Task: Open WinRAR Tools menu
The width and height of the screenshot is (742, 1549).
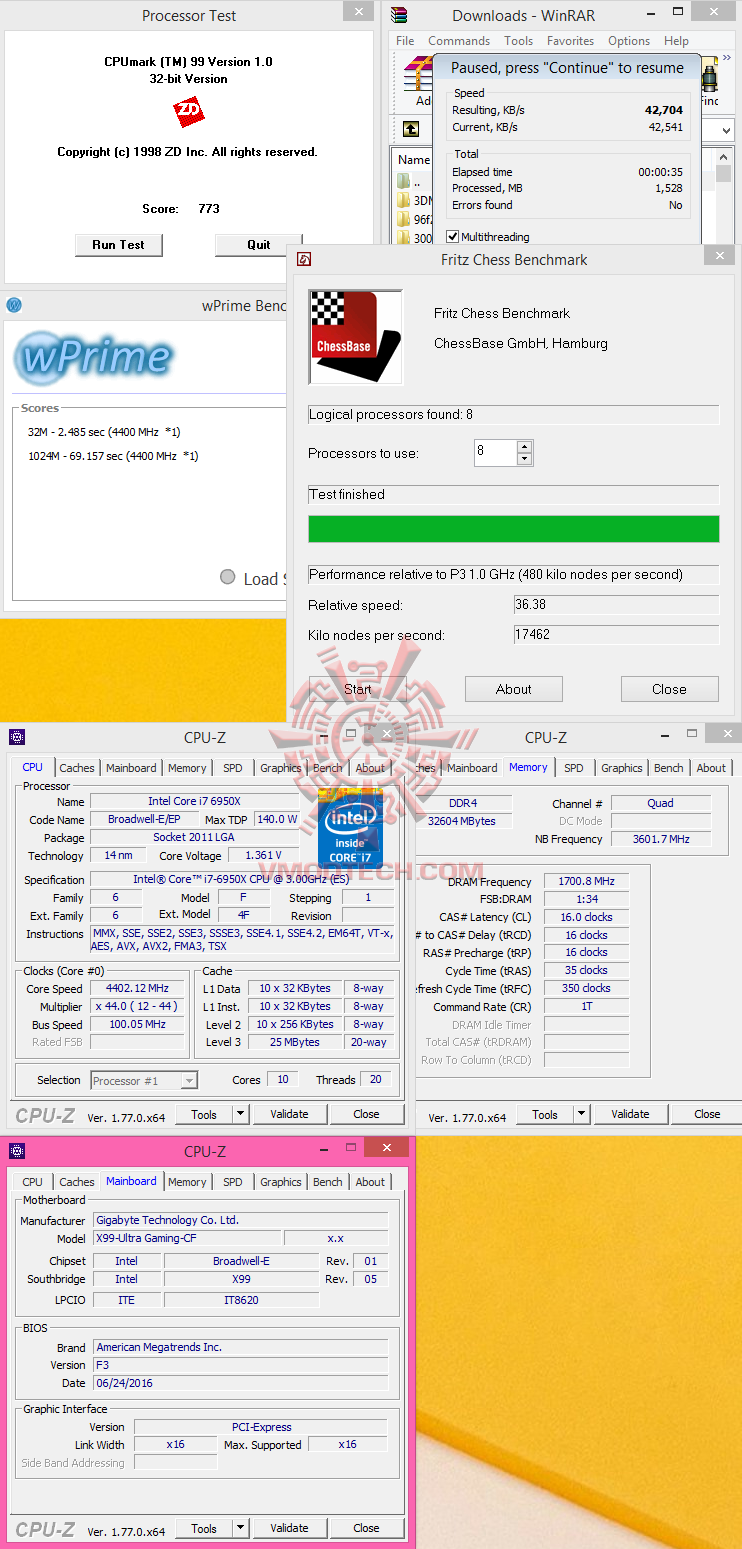Action: 518,41
